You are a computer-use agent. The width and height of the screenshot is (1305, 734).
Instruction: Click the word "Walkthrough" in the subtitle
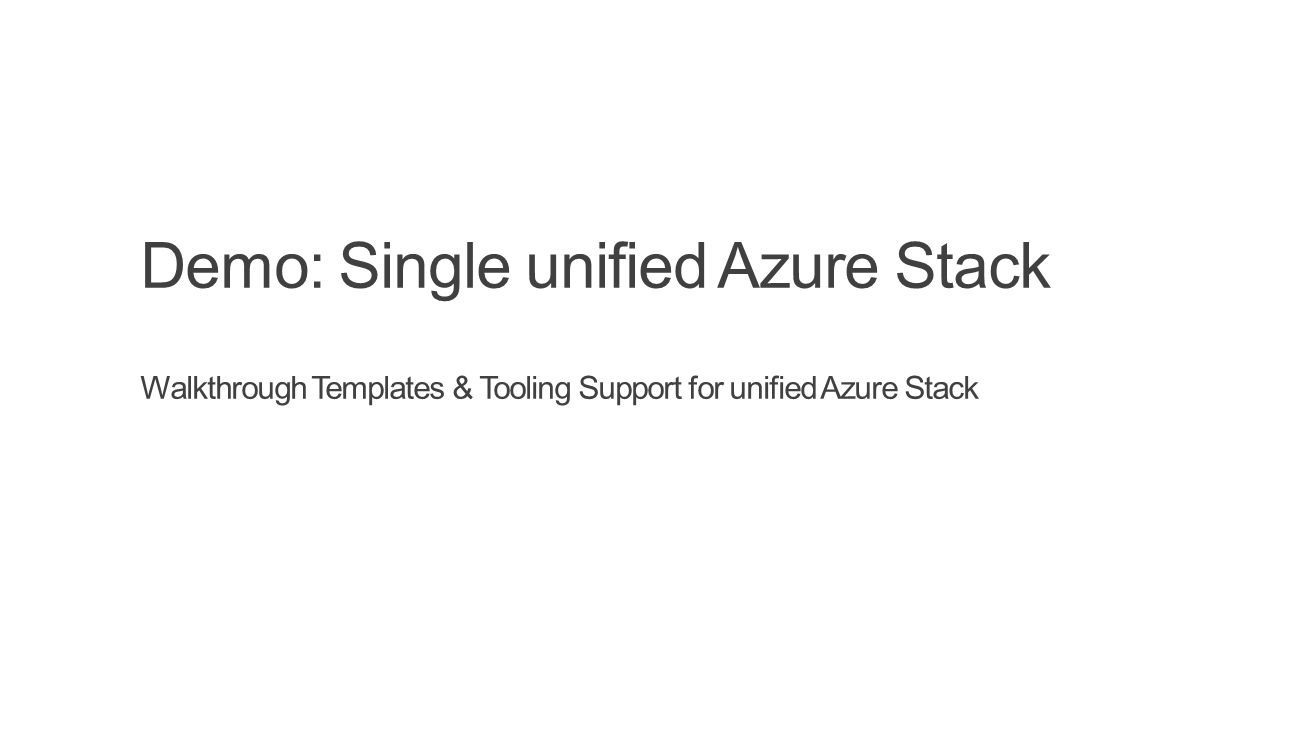click(223, 388)
